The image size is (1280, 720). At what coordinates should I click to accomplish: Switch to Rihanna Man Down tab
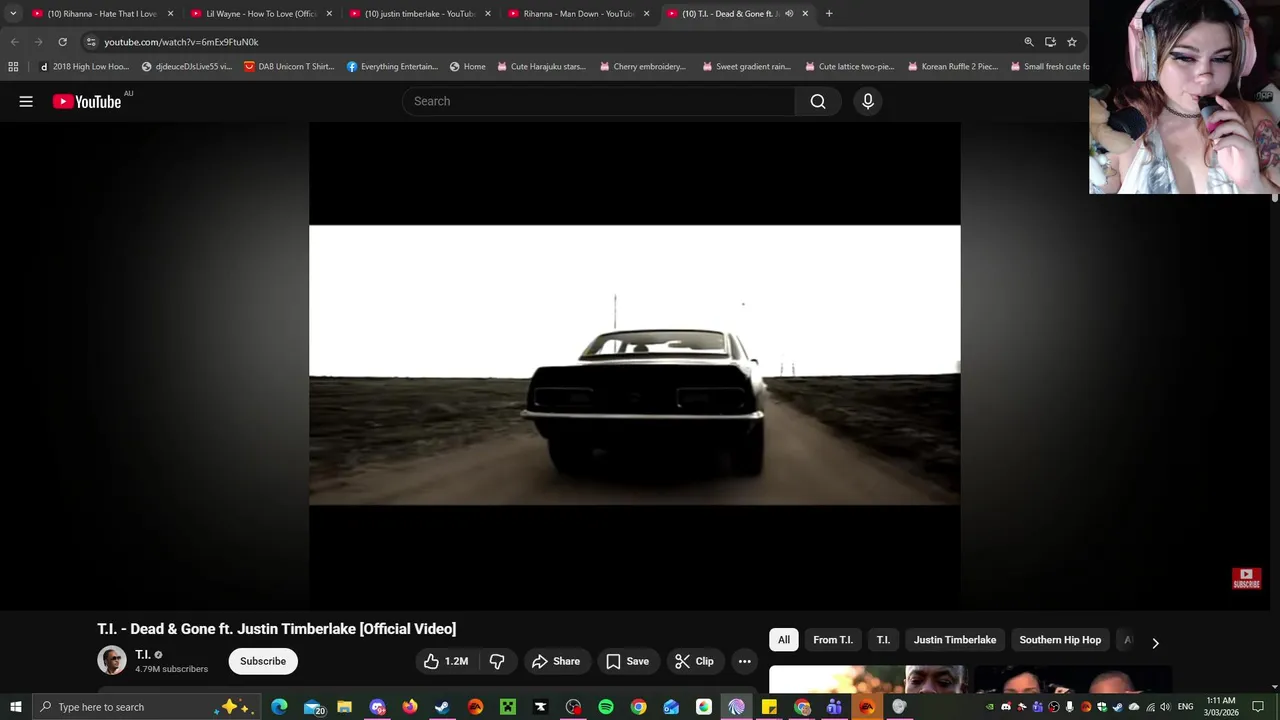[x=578, y=14]
